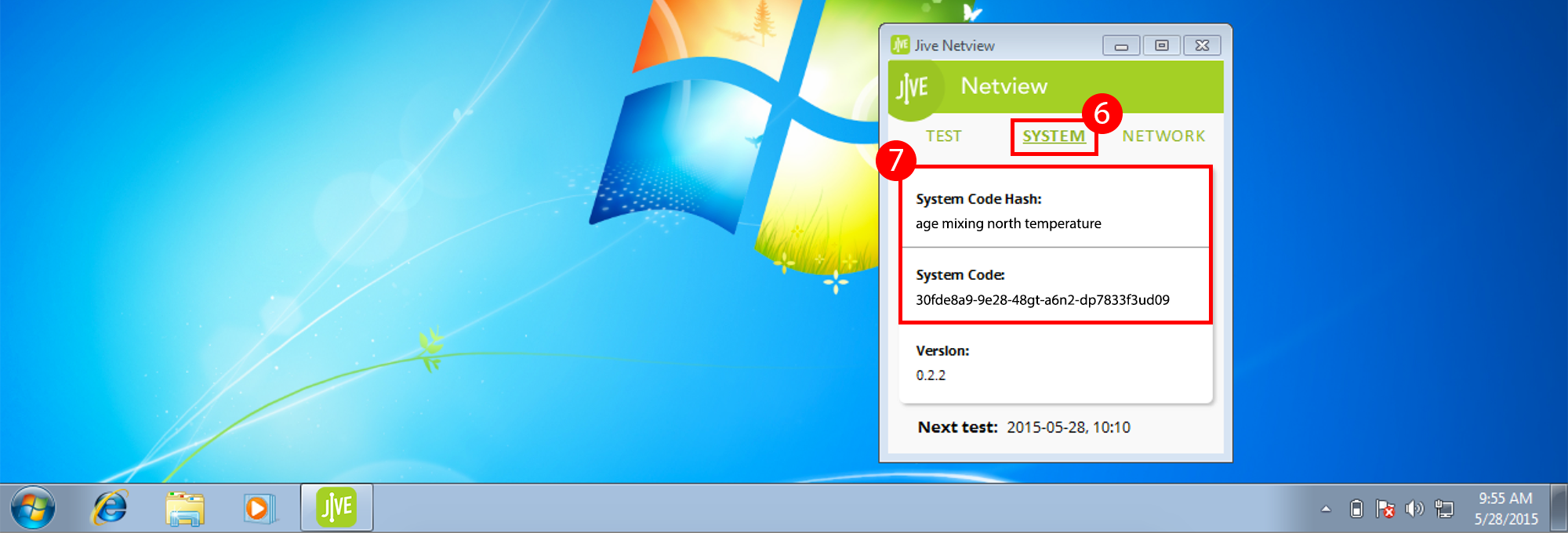The image size is (1568, 533).
Task: Click the Jive Netview title bar icon
Action: (x=900, y=45)
